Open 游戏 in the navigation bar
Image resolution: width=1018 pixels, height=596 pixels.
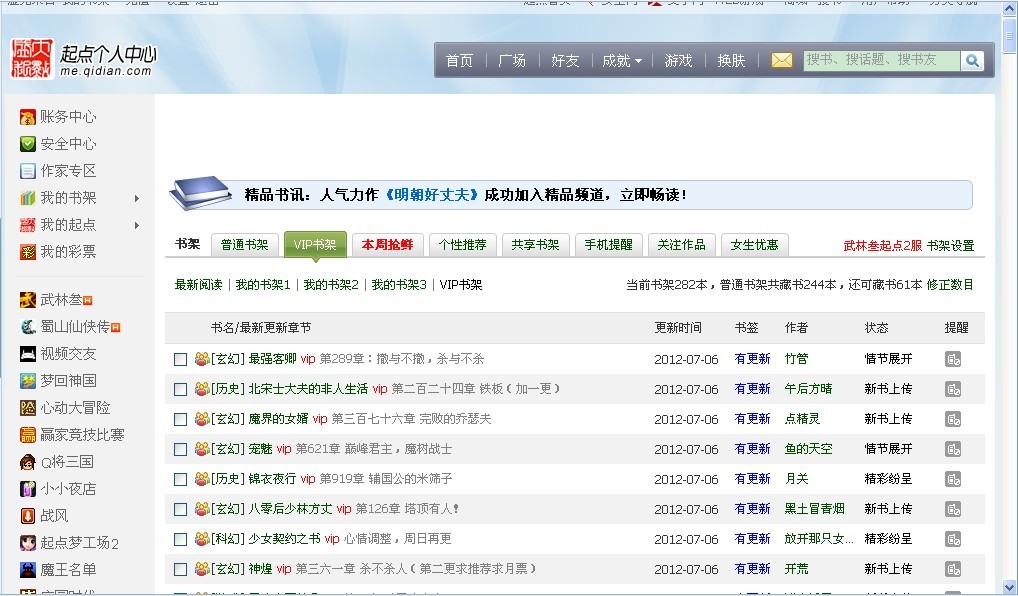(678, 60)
